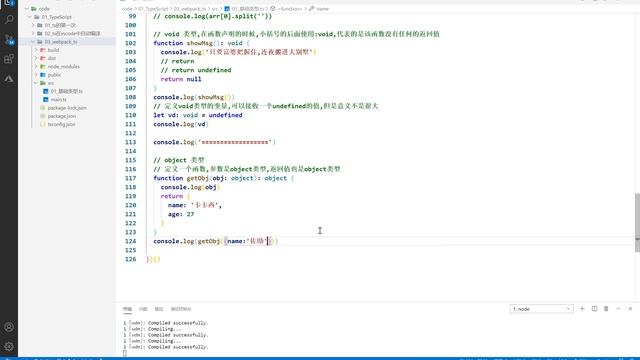Click line number 102 in the gutter

[131, 43]
